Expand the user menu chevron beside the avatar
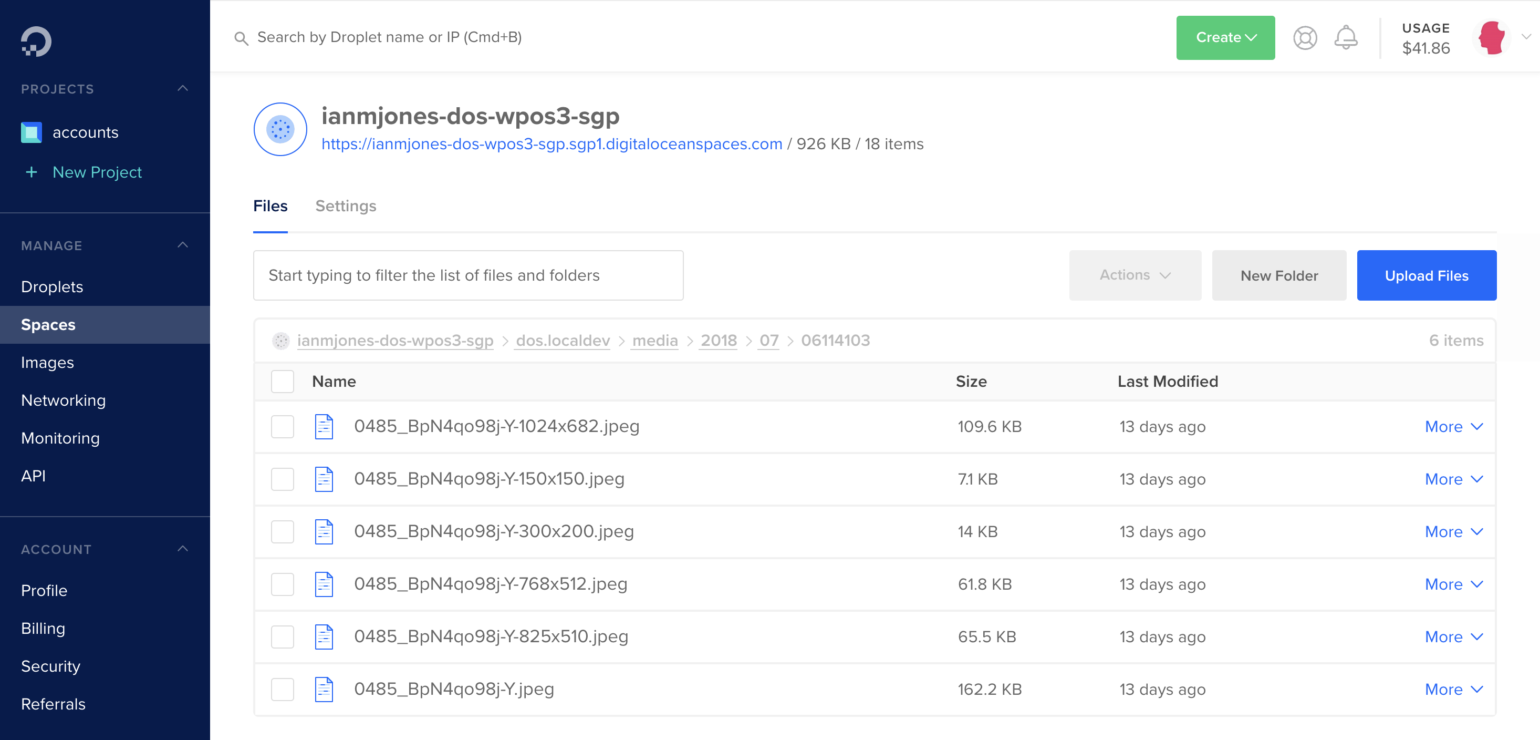Viewport: 1540px width, 740px height. point(1526,38)
